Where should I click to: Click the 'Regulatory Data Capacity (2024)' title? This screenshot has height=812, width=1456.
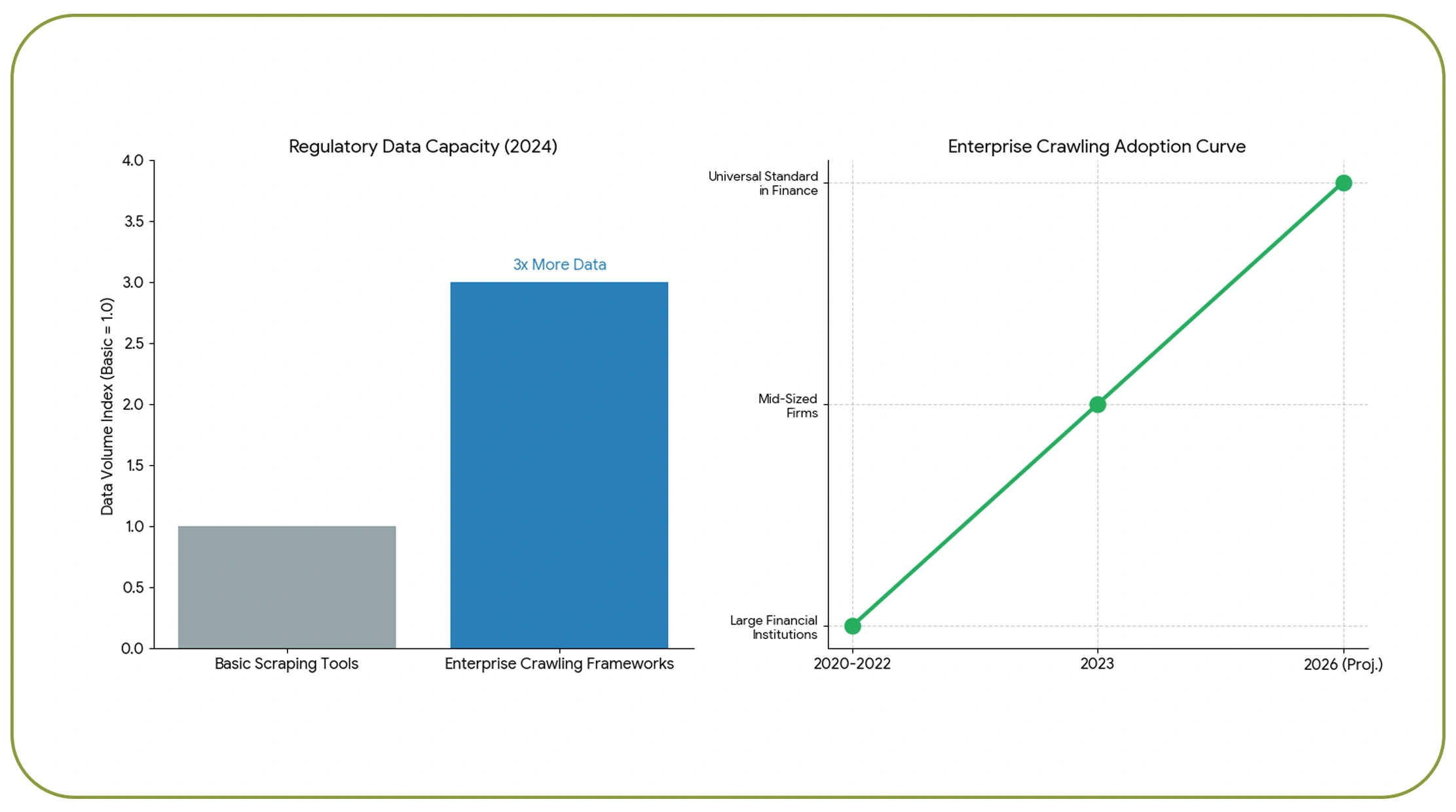[423, 146]
